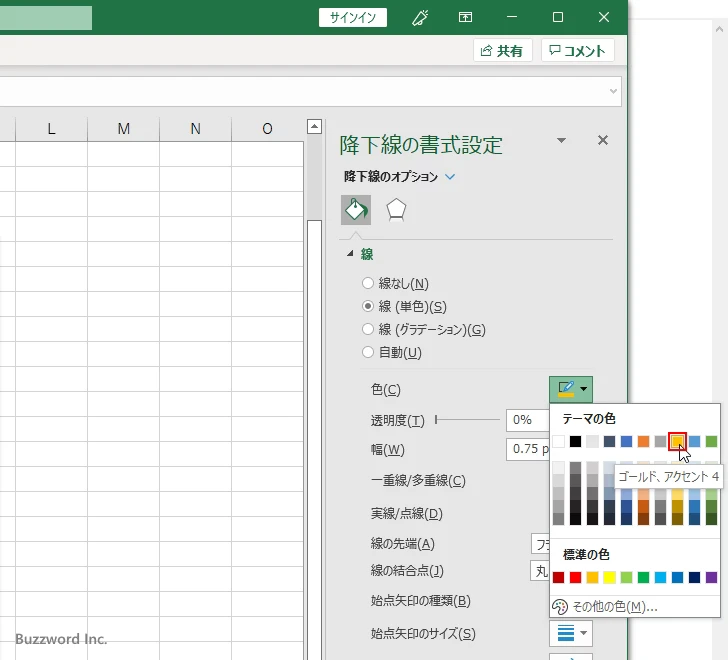Pick the darkest green shade swatch
Viewport: 728px width, 660px height.
tap(711, 519)
